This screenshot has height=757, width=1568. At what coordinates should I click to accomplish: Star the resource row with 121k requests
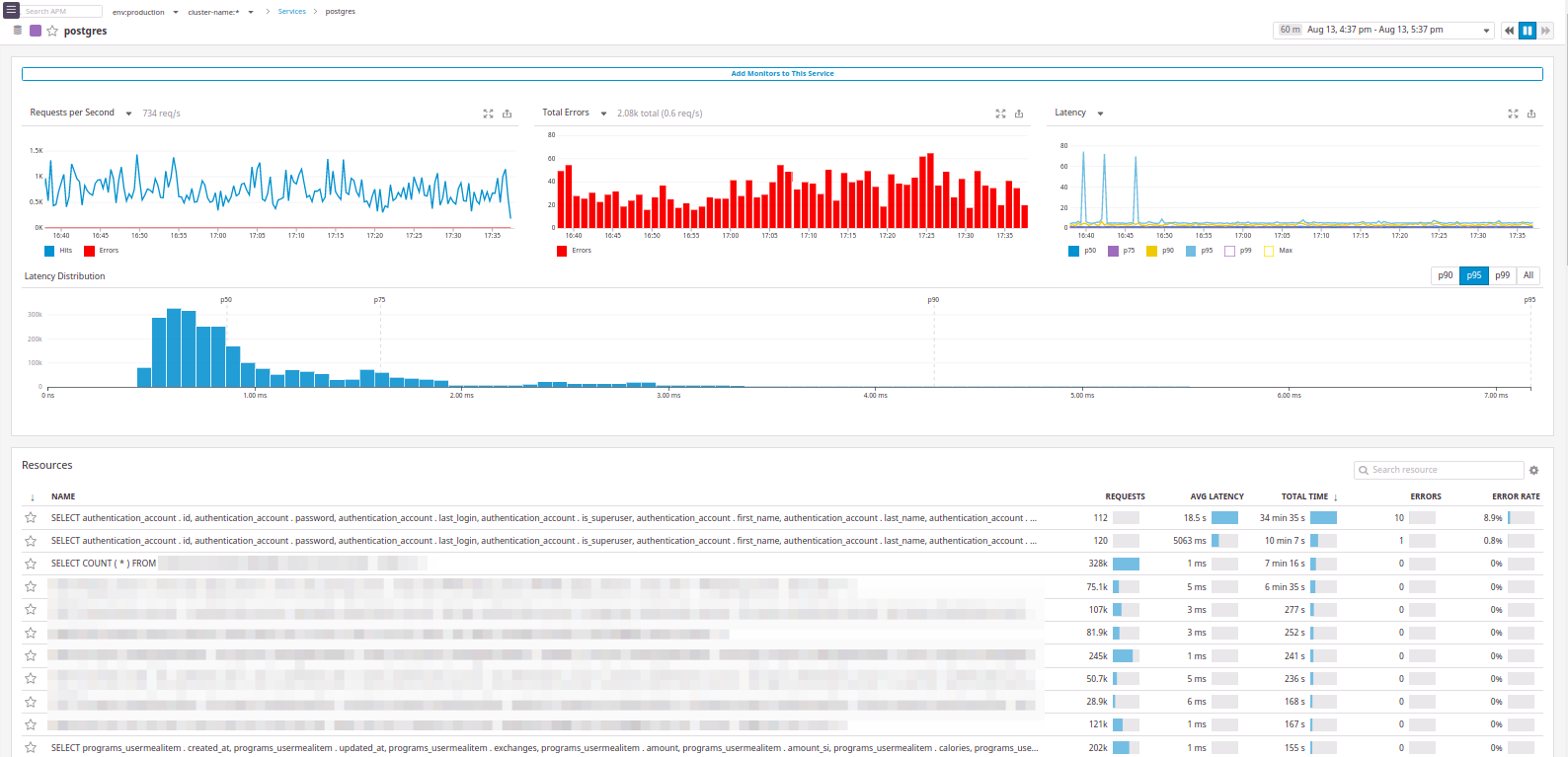point(31,724)
